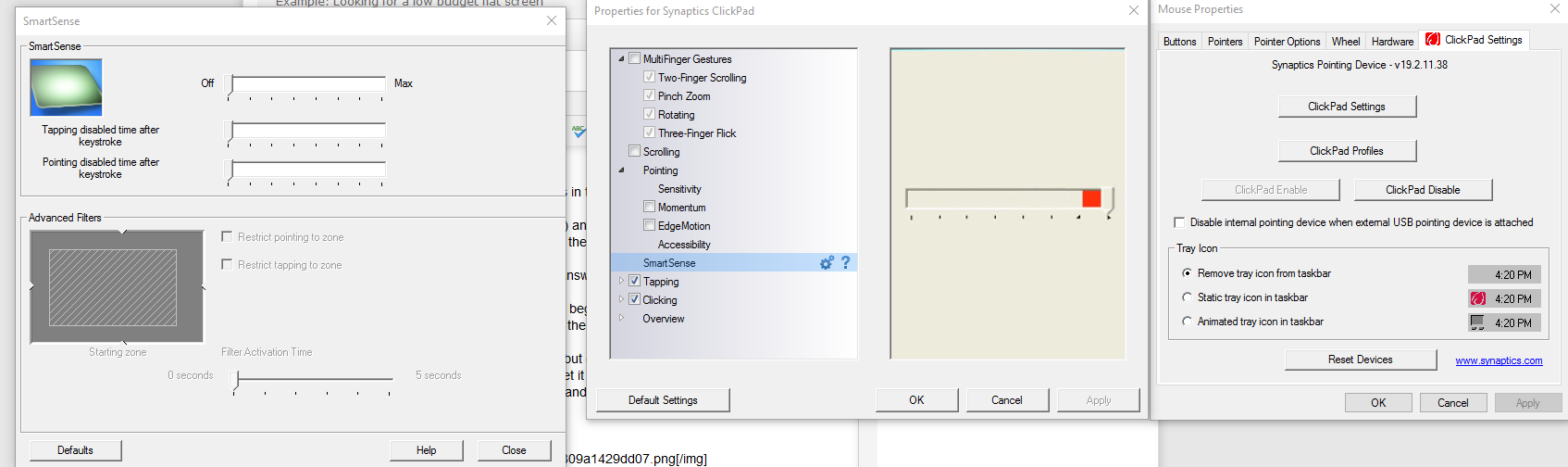1568x467 pixels.
Task: Toggle the Rotating checkbox
Action: (x=649, y=114)
